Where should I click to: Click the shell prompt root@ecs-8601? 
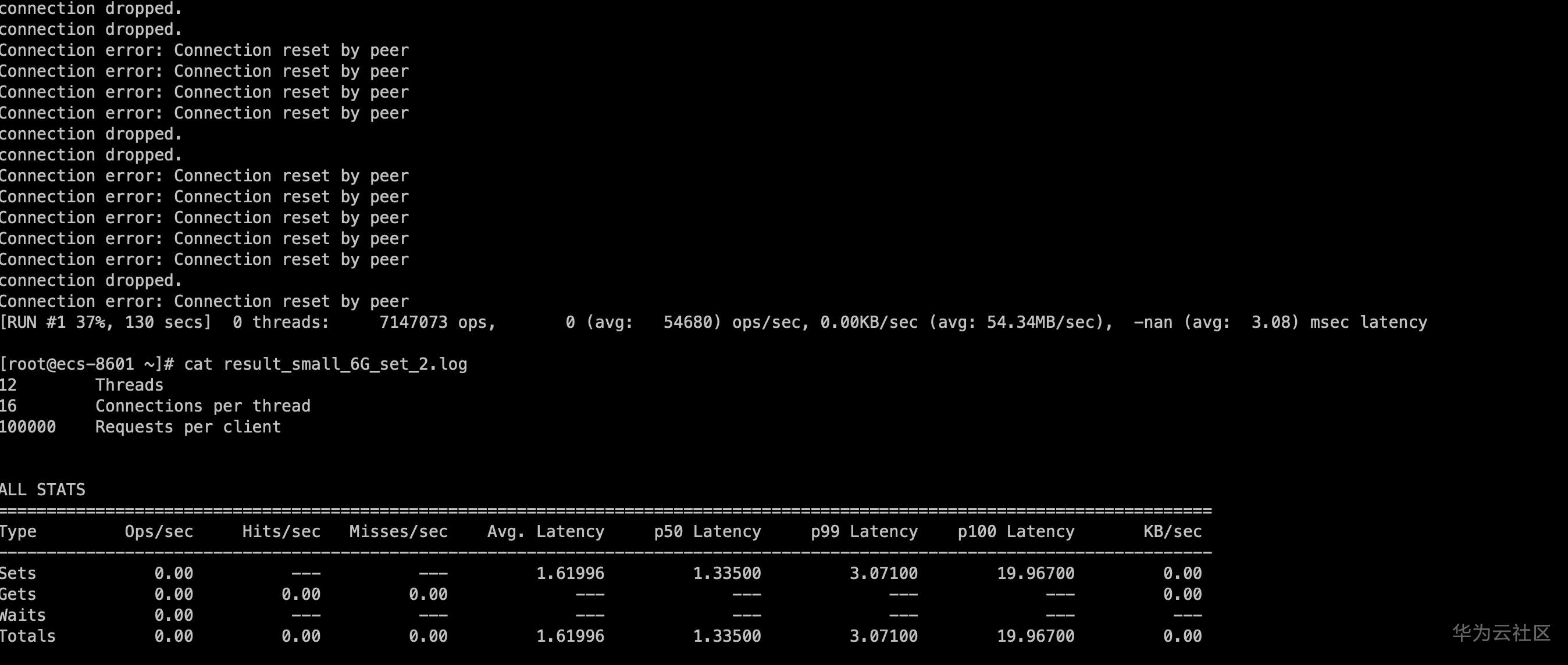(x=70, y=364)
